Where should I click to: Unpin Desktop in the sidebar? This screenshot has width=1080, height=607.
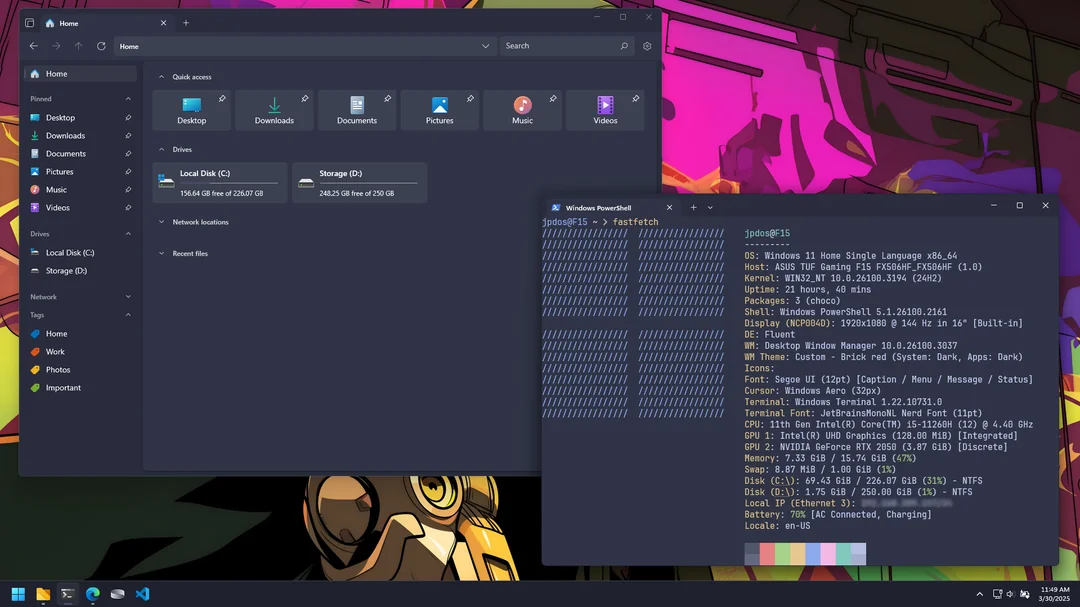pos(128,118)
